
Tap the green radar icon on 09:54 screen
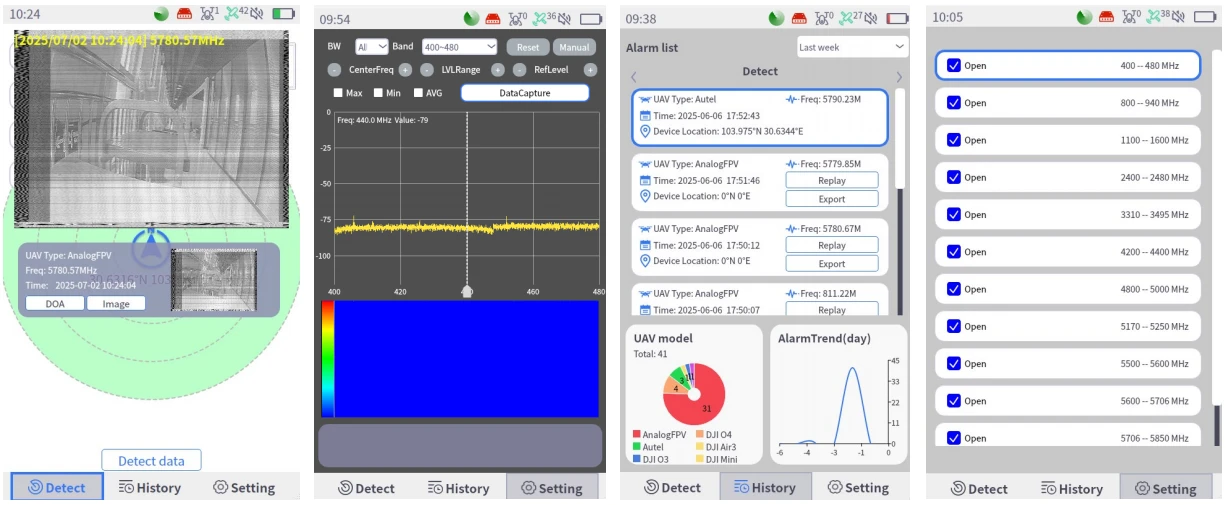[472, 19]
